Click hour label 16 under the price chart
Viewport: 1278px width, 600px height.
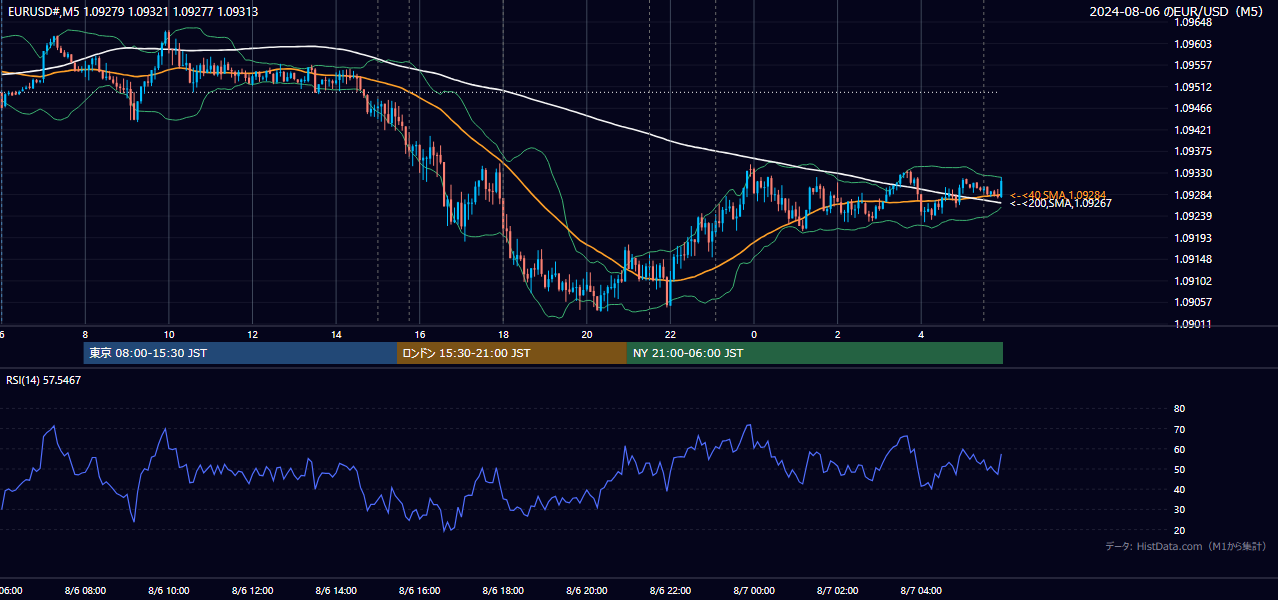(x=420, y=334)
